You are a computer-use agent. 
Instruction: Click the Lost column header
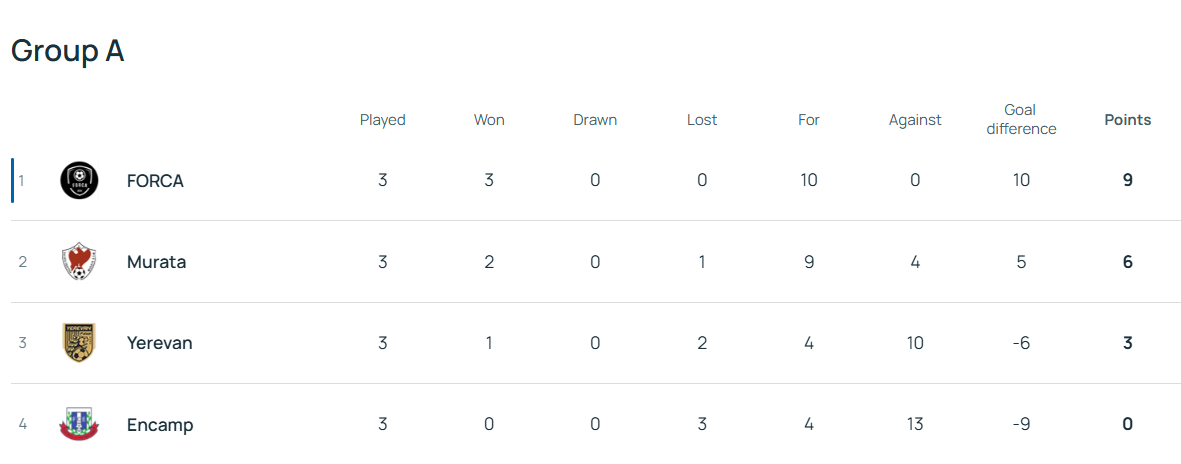(702, 120)
